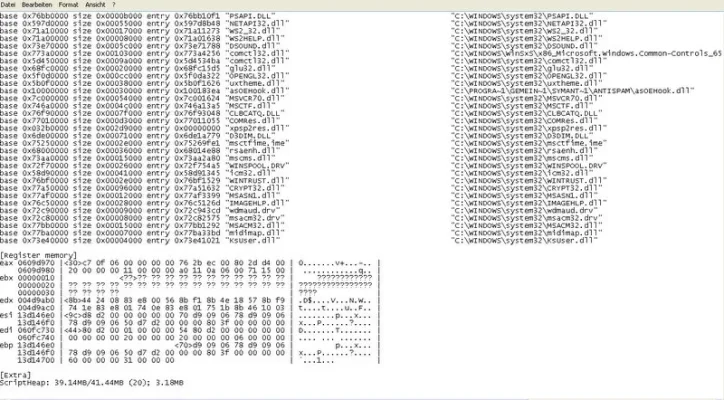Viewport: 724px width, 400px height.
Task: Open the Datei menu
Action: click(x=8, y=5)
